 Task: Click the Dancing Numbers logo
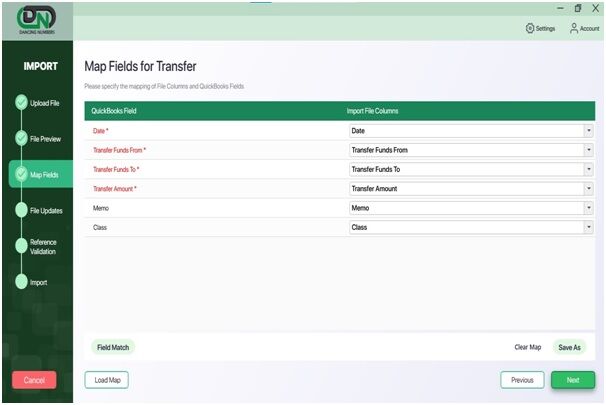[37, 20]
